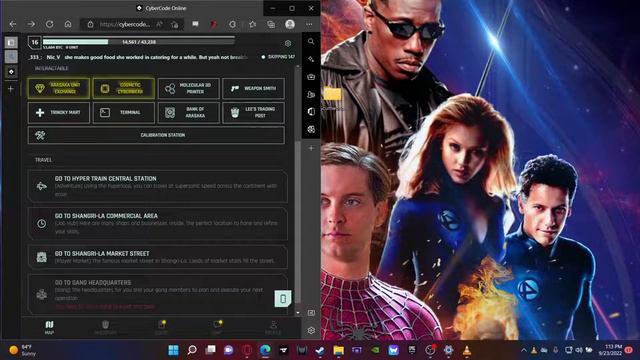
Task: Open the Calibration Station
Action: pos(156,135)
